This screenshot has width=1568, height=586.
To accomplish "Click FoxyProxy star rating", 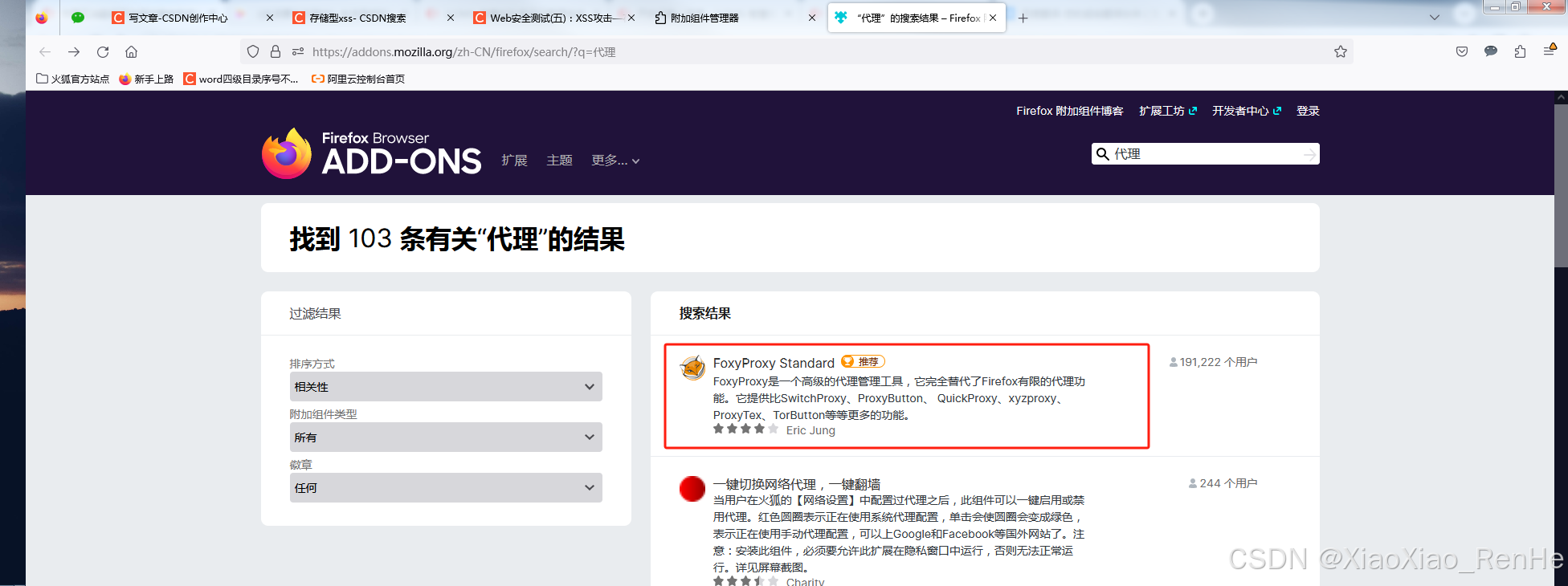I will point(745,429).
